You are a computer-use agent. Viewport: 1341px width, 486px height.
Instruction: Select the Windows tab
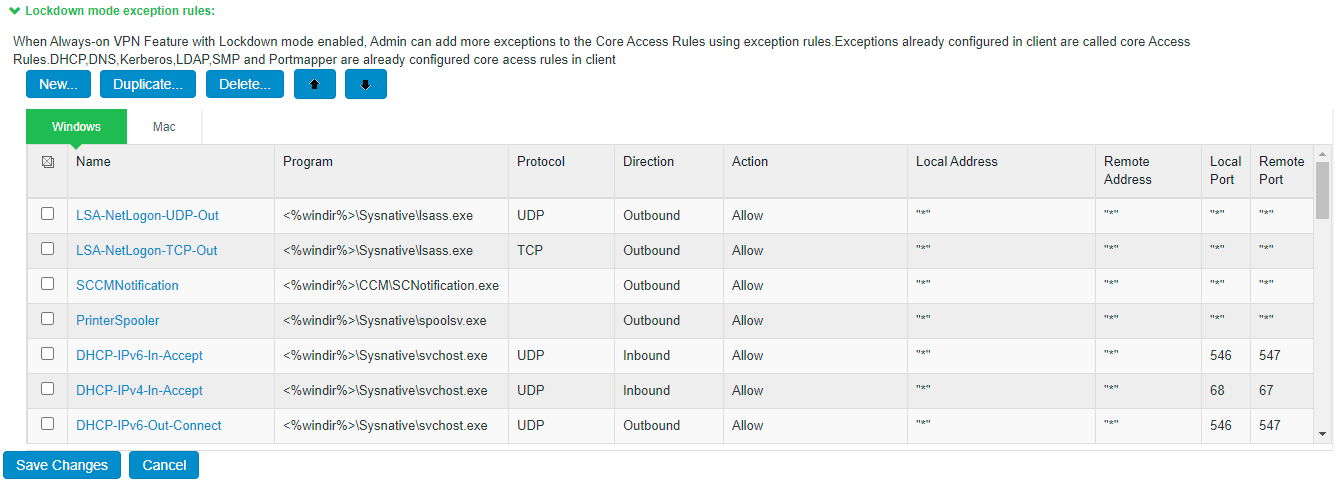click(x=76, y=127)
